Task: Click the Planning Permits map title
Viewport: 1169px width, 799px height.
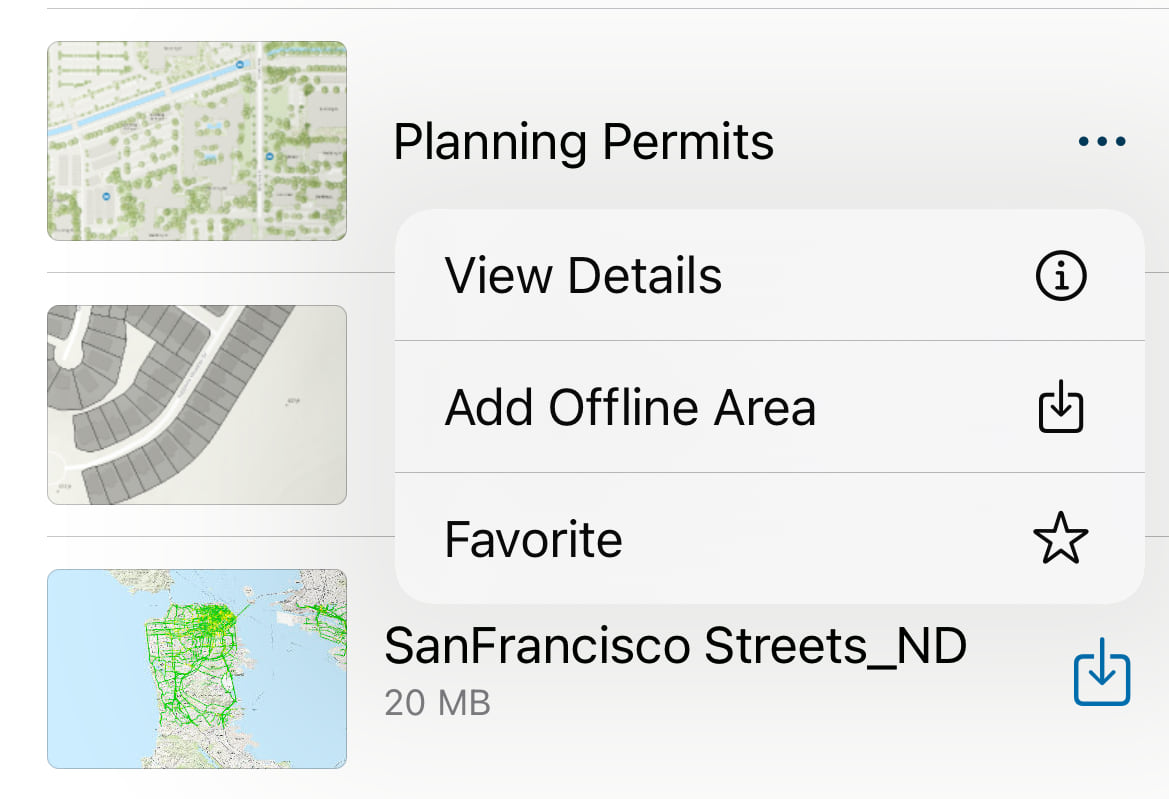Action: [x=584, y=140]
